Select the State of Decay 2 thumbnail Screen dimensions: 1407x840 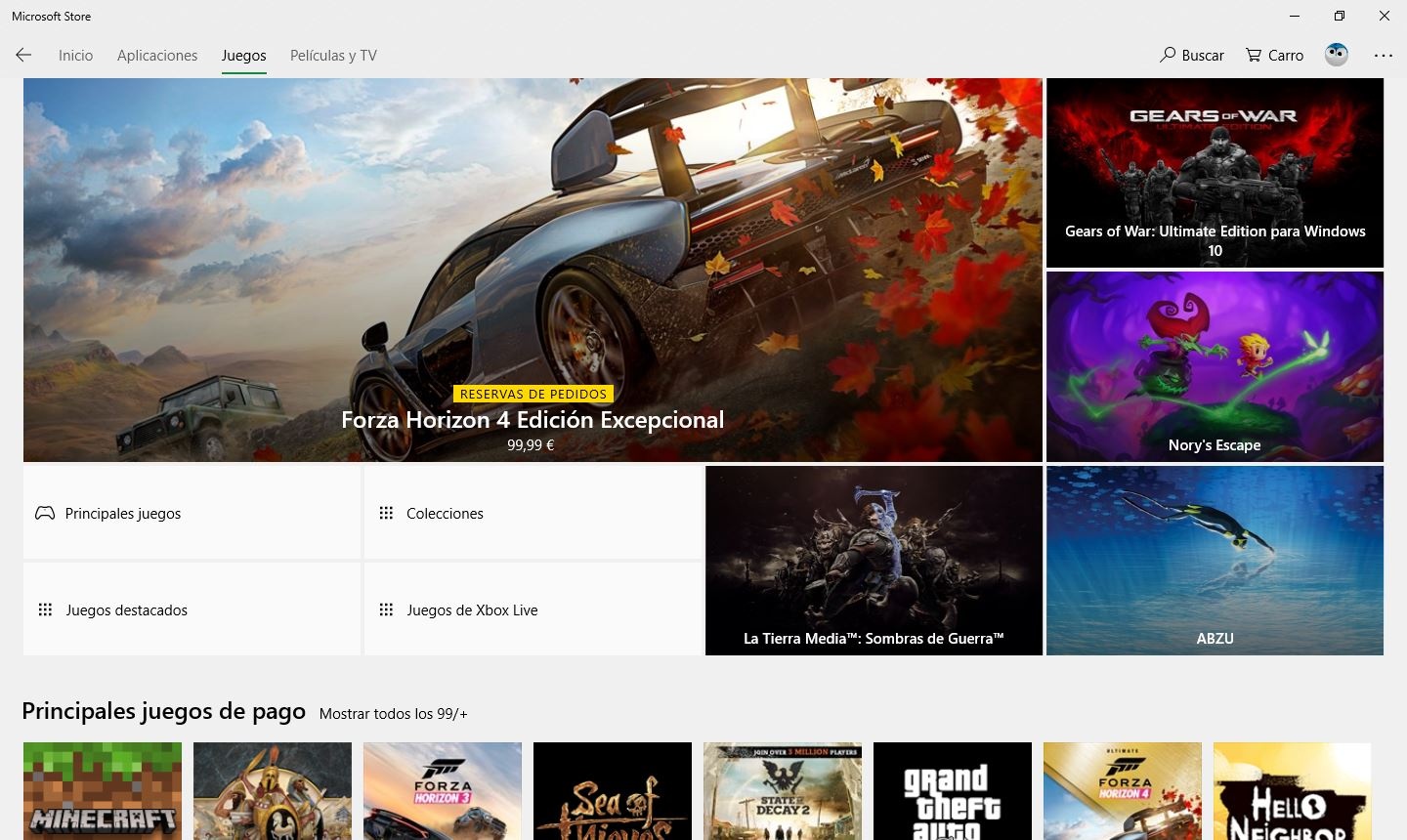point(783,791)
